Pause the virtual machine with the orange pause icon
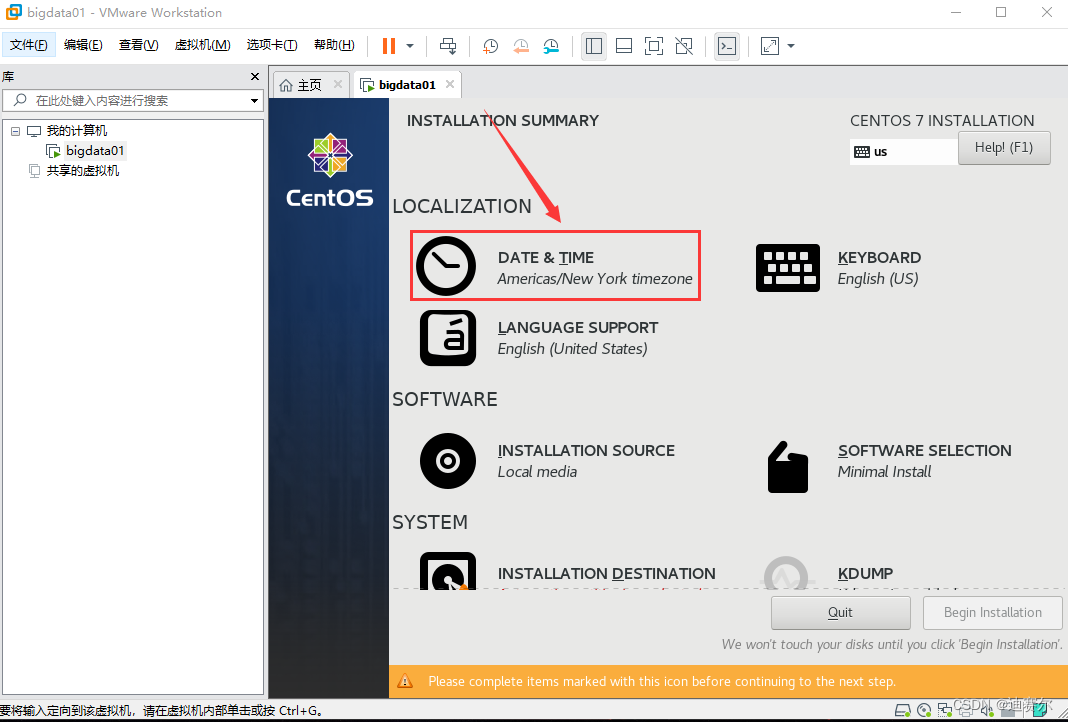This screenshot has width=1068, height=722. [389, 46]
